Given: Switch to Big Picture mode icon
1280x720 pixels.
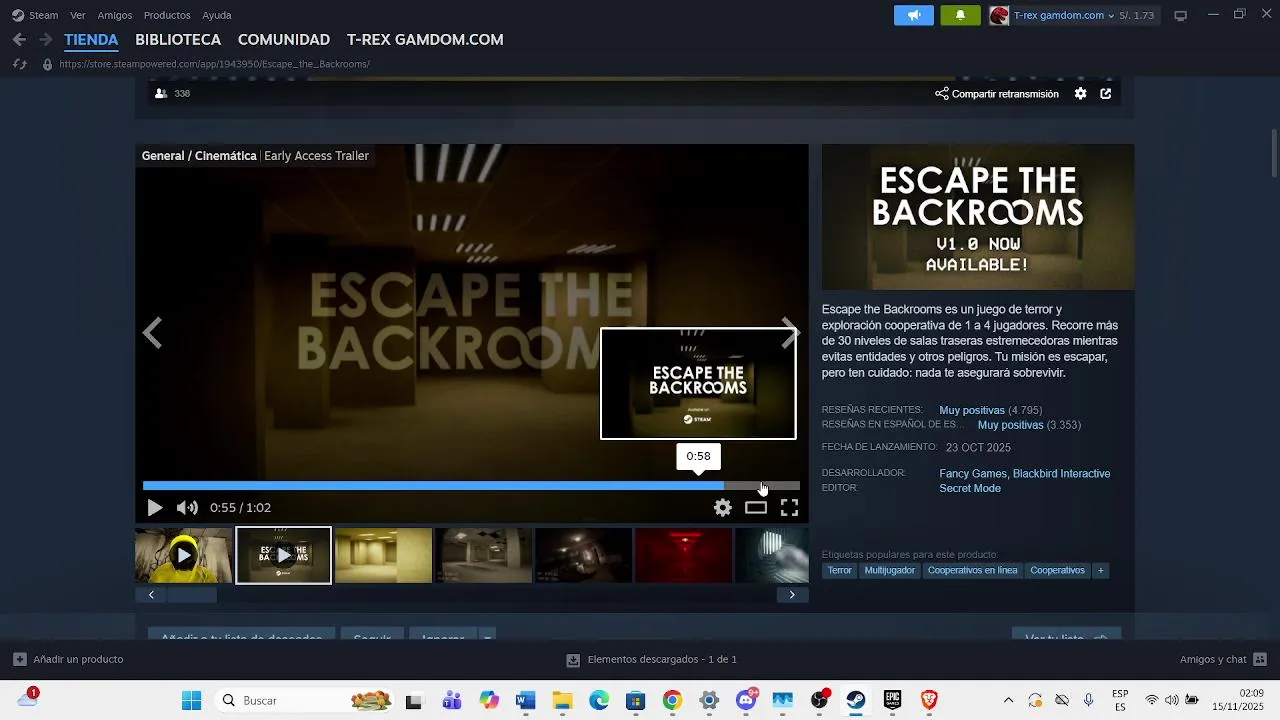Looking at the screenshot, I should [x=1180, y=15].
